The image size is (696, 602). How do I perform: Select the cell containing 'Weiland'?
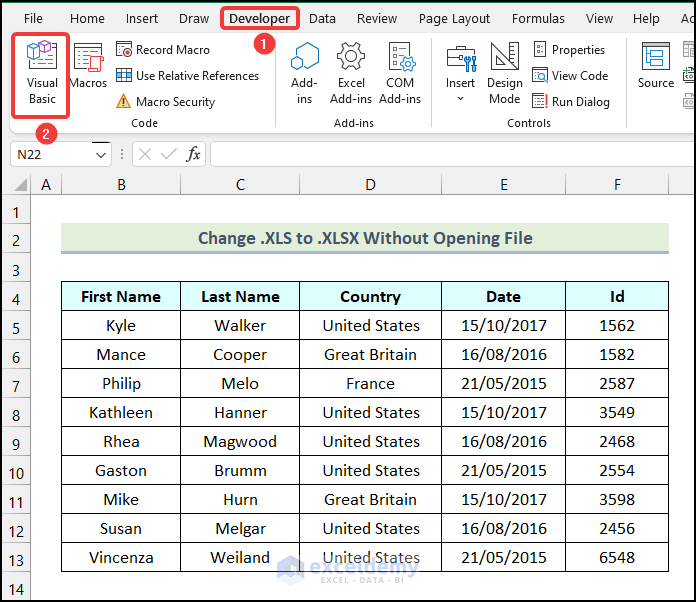(240, 557)
